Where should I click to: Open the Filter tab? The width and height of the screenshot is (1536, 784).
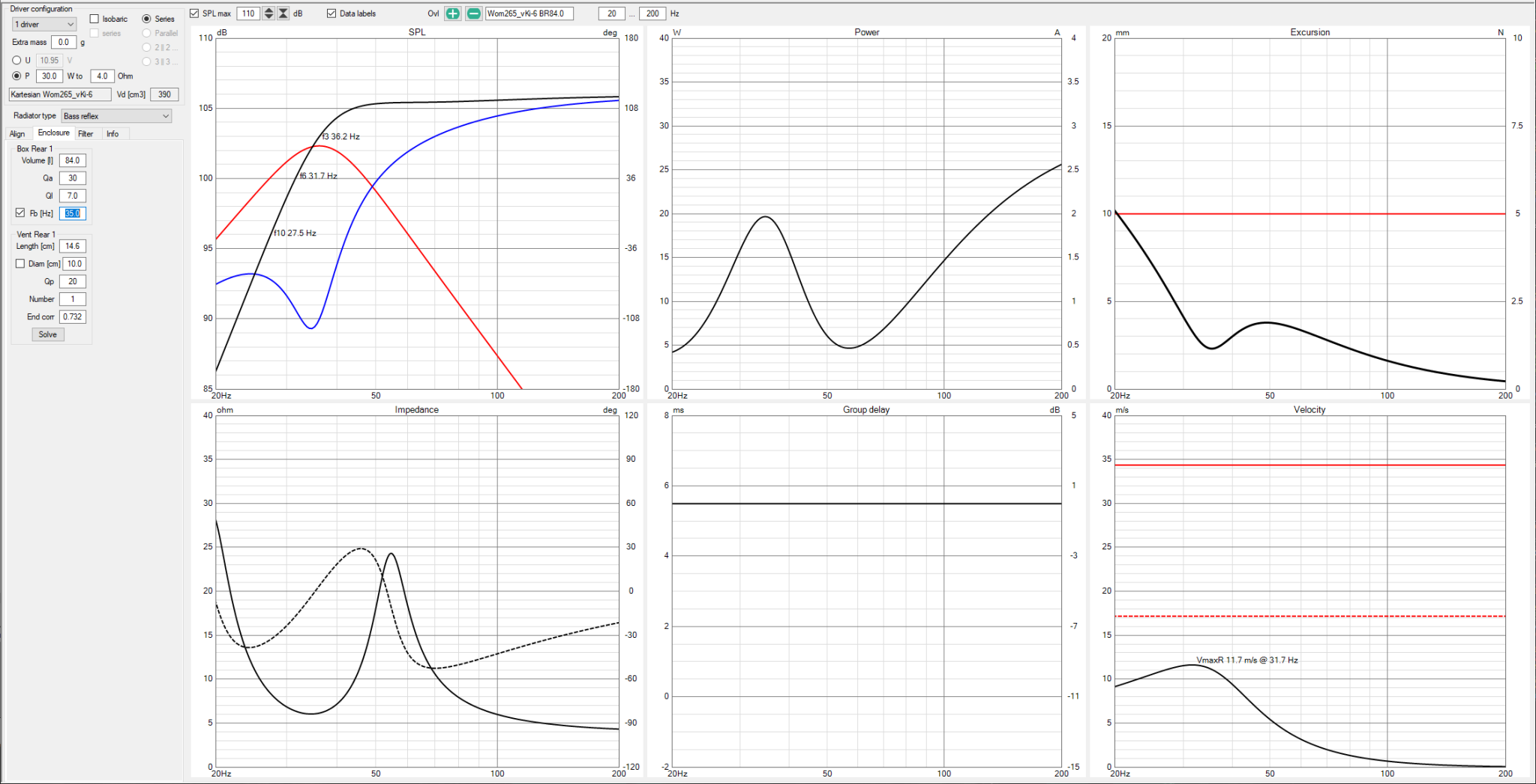coord(86,134)
